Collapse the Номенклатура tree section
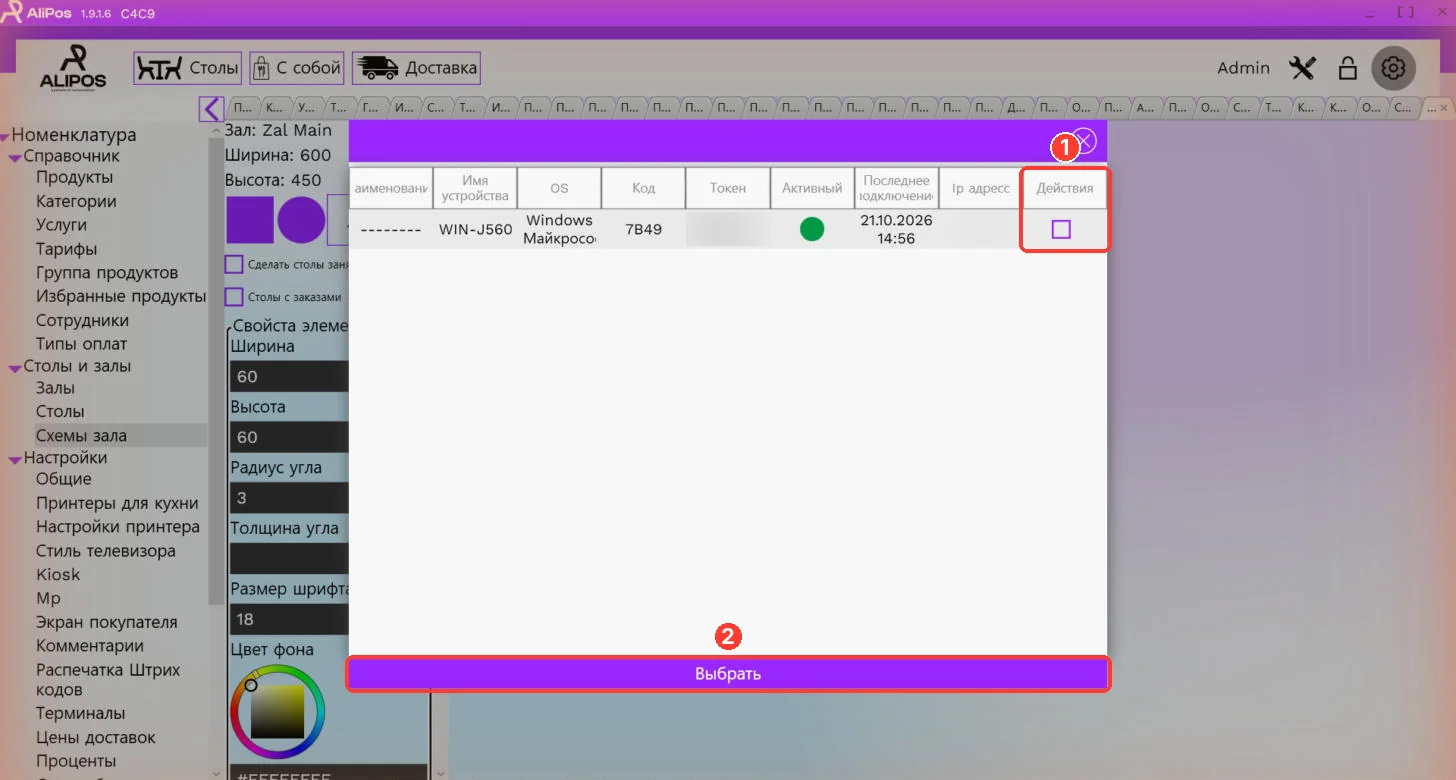The image size is (1456, 780). 5,136
